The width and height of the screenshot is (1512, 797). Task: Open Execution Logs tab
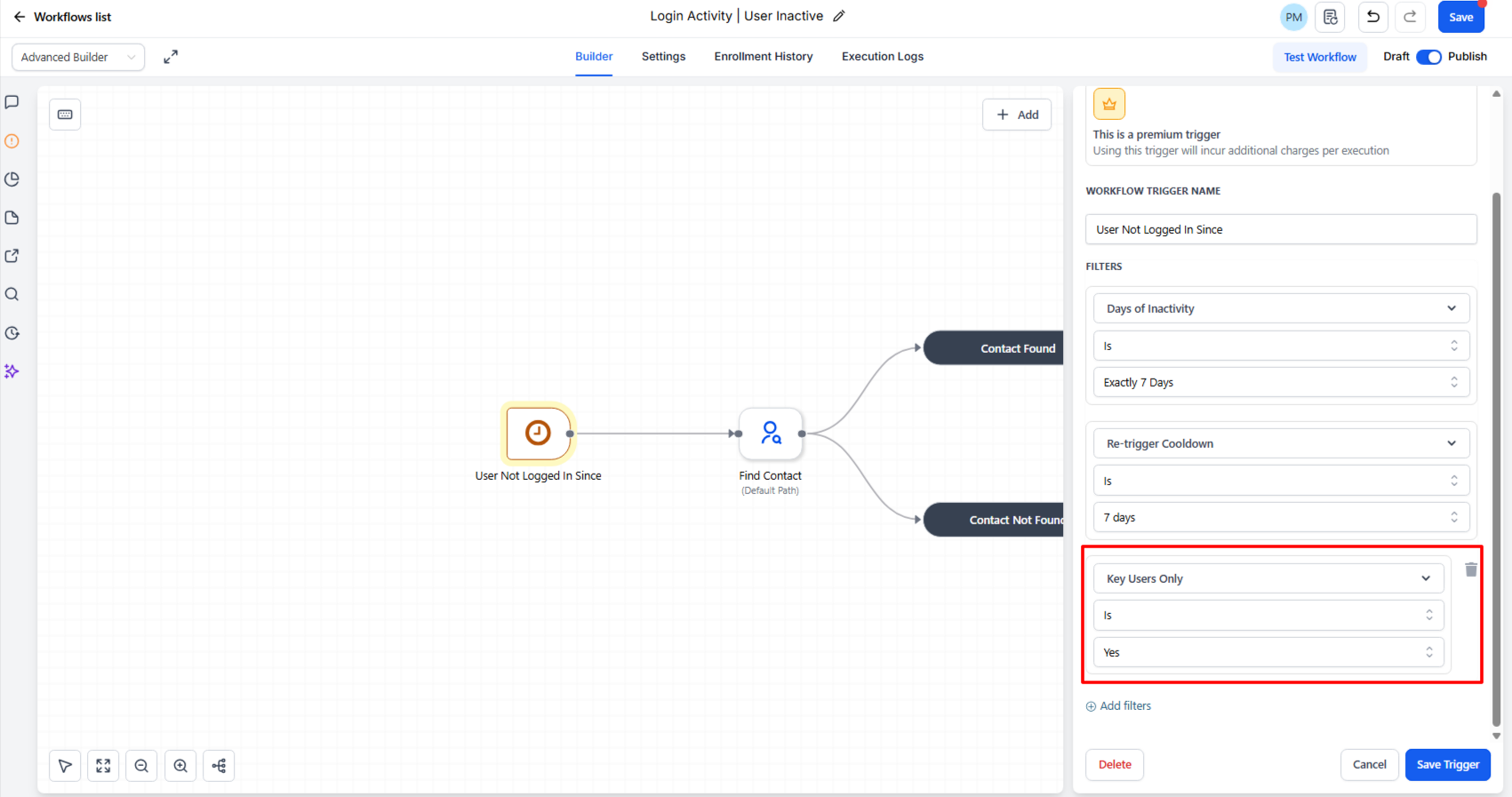[x=883, y=57]
